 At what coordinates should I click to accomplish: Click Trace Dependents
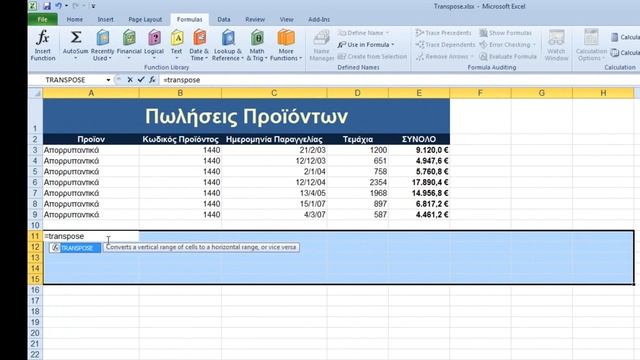(x=446, y=44)
